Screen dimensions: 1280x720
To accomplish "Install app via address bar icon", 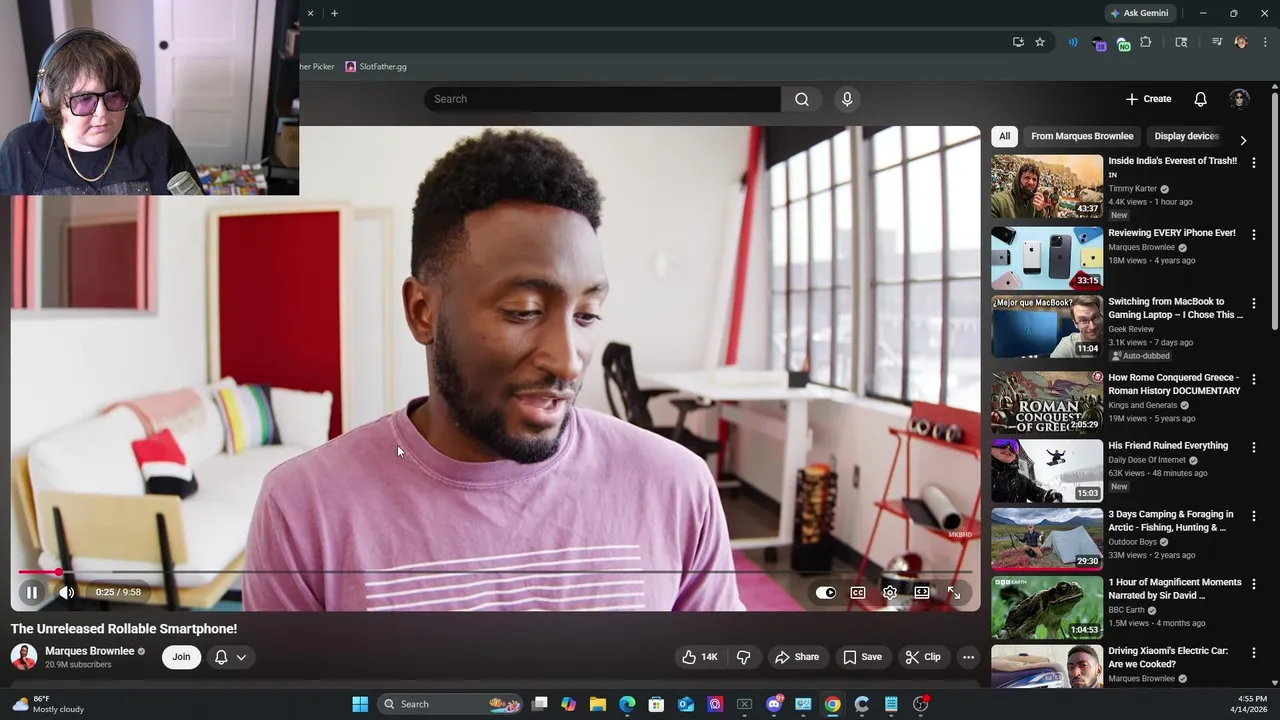I will click(1018, 42).
